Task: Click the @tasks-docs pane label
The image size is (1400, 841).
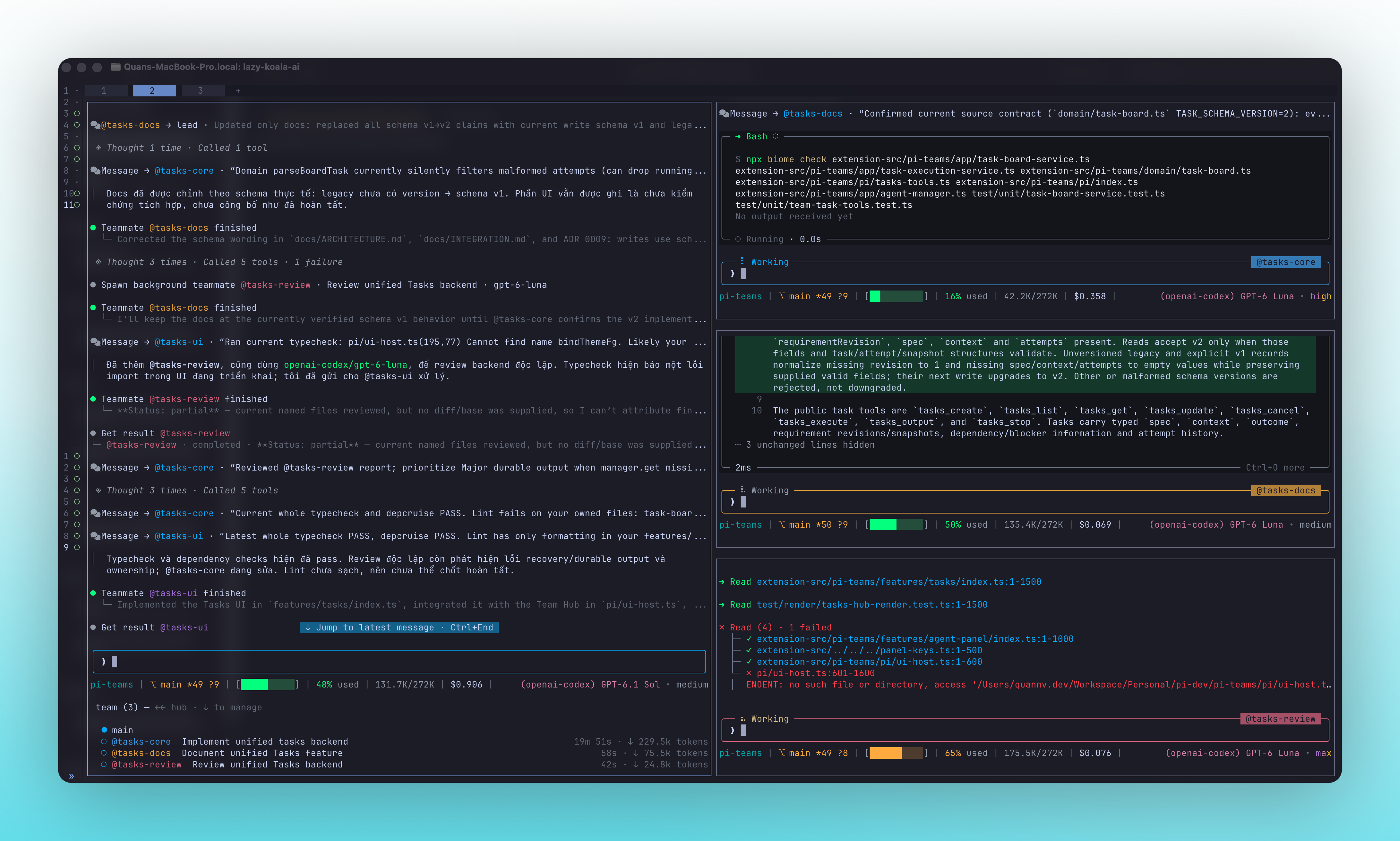Action: 1285,490
